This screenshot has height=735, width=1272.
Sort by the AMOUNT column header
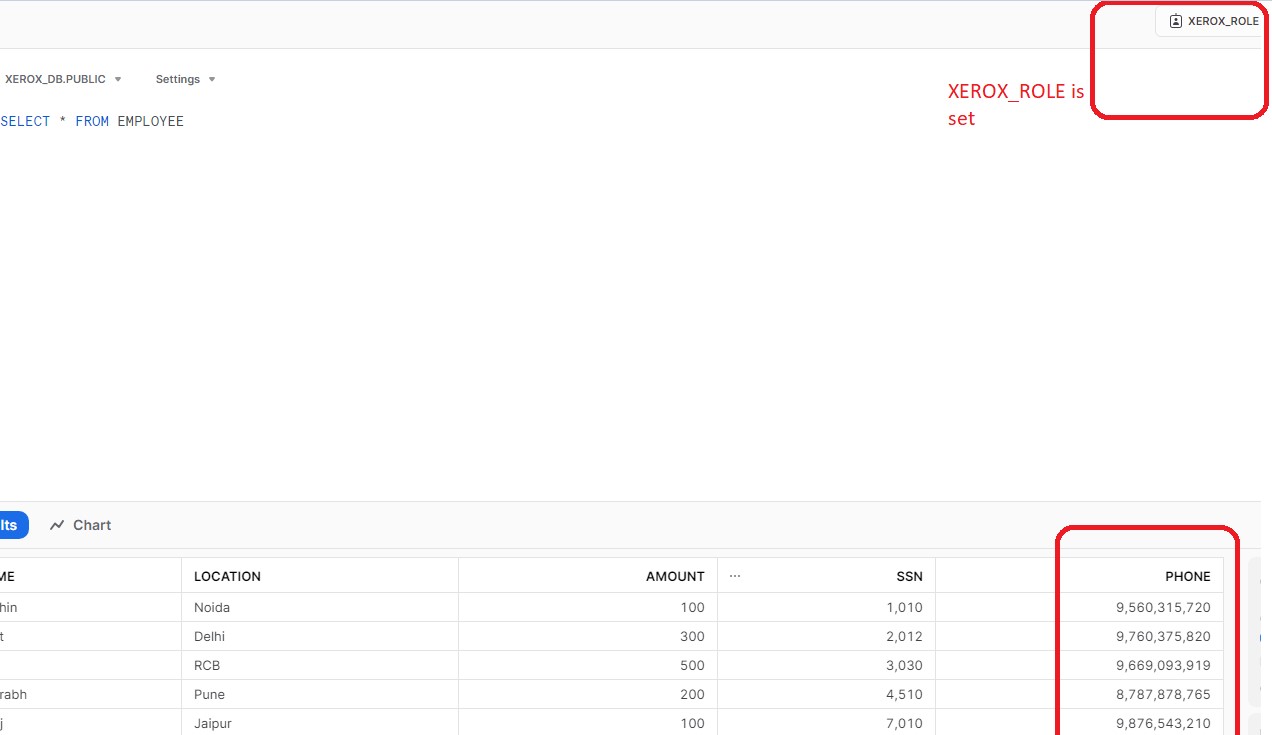[675, 576]
